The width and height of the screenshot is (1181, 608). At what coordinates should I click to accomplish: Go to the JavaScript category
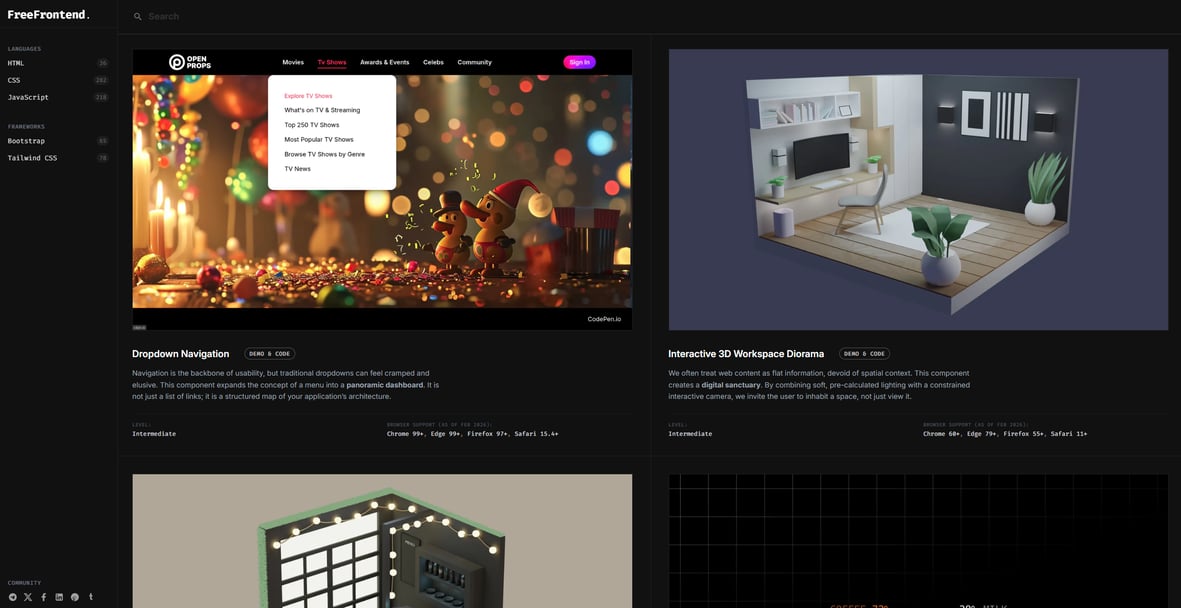28,97
